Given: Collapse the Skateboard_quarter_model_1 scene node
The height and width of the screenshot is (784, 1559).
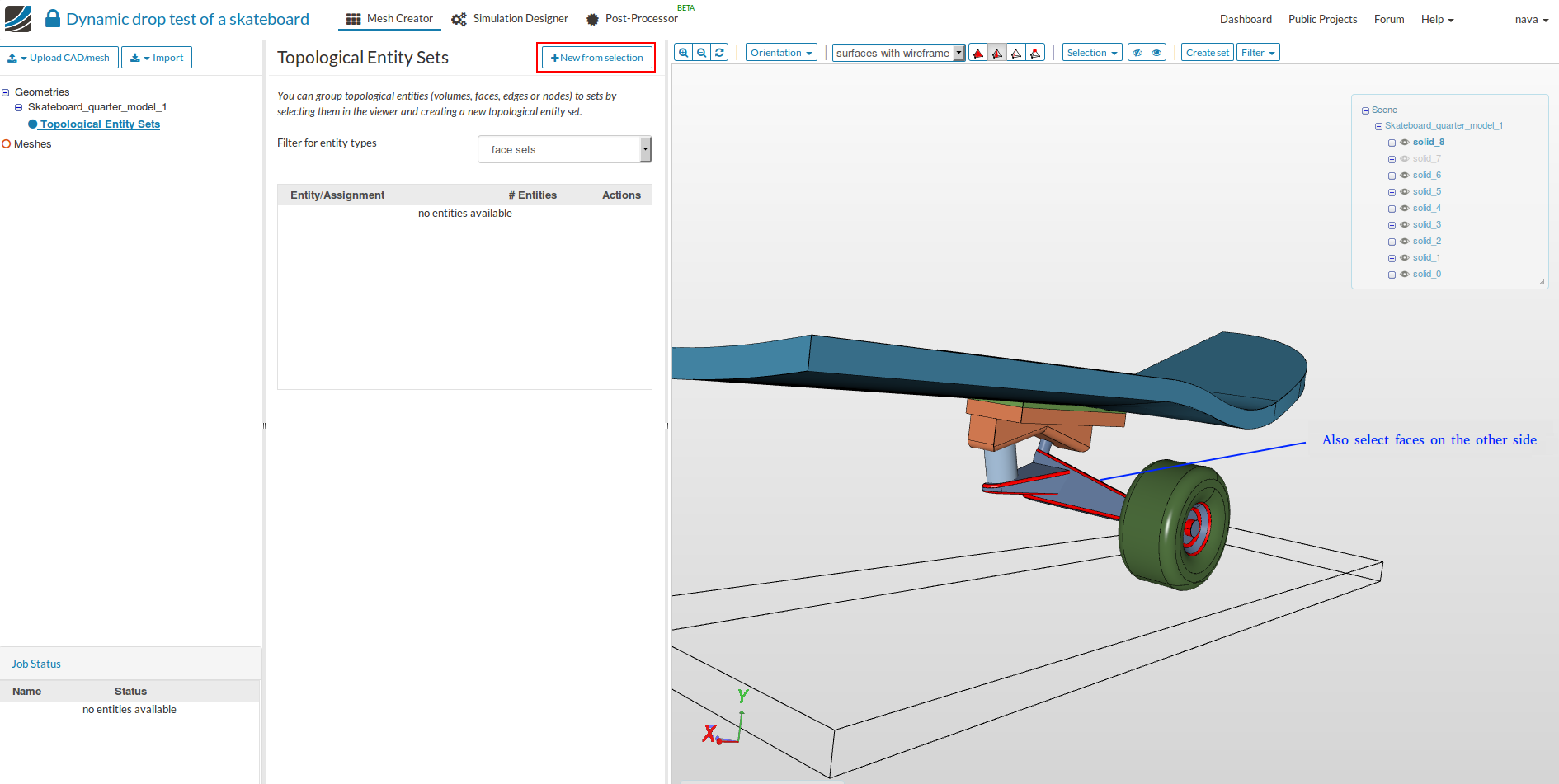Looking at the screenshot, I should click(x=1378, y=125).
